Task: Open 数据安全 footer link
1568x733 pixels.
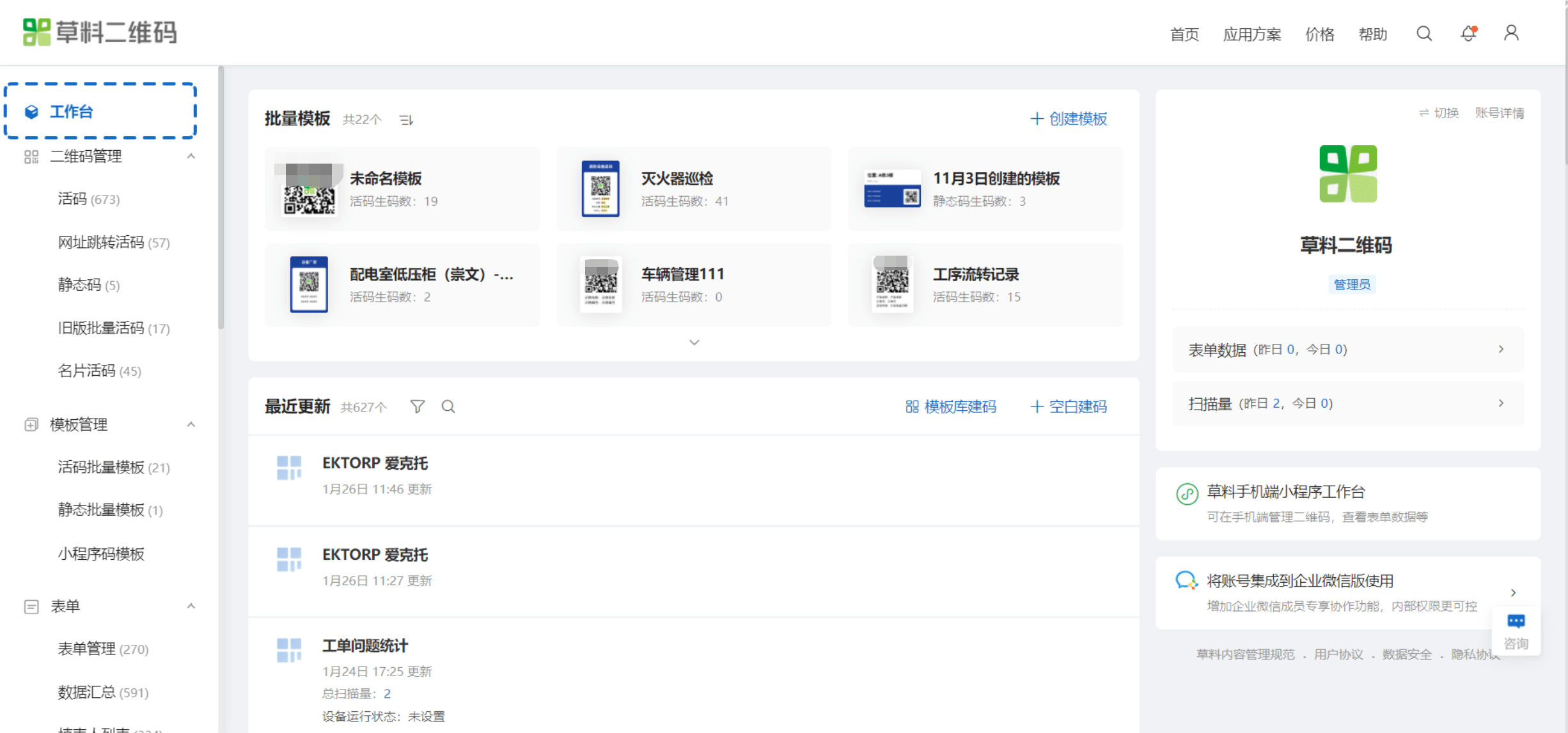Action: [1407, 654]
